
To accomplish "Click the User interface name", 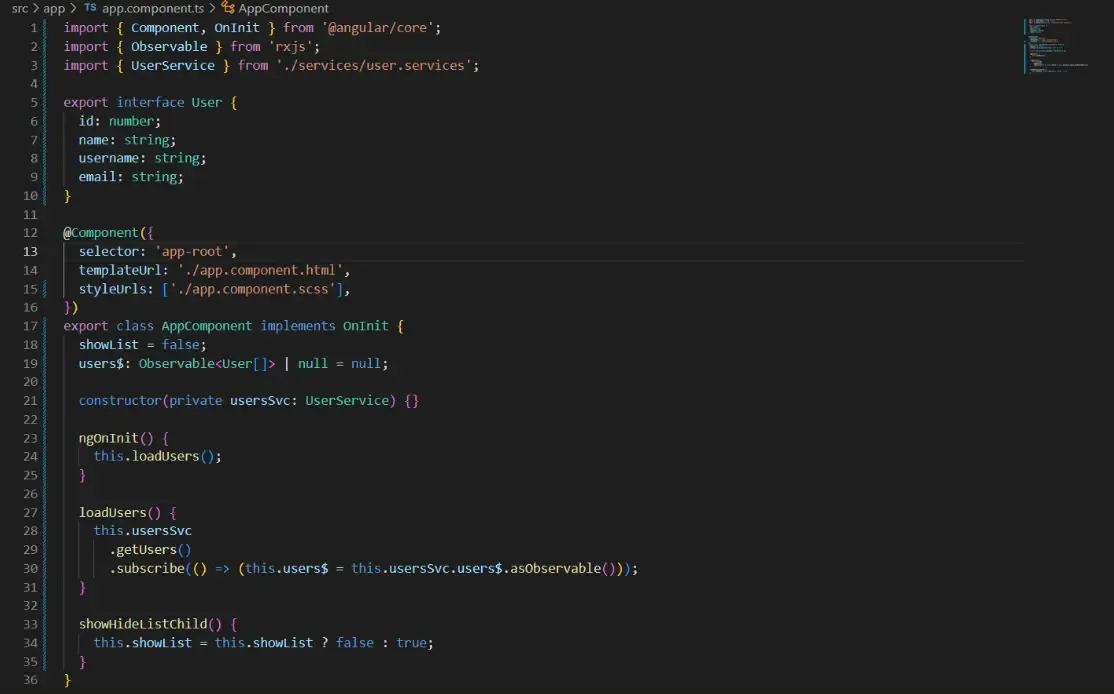I will click(206, 101).
